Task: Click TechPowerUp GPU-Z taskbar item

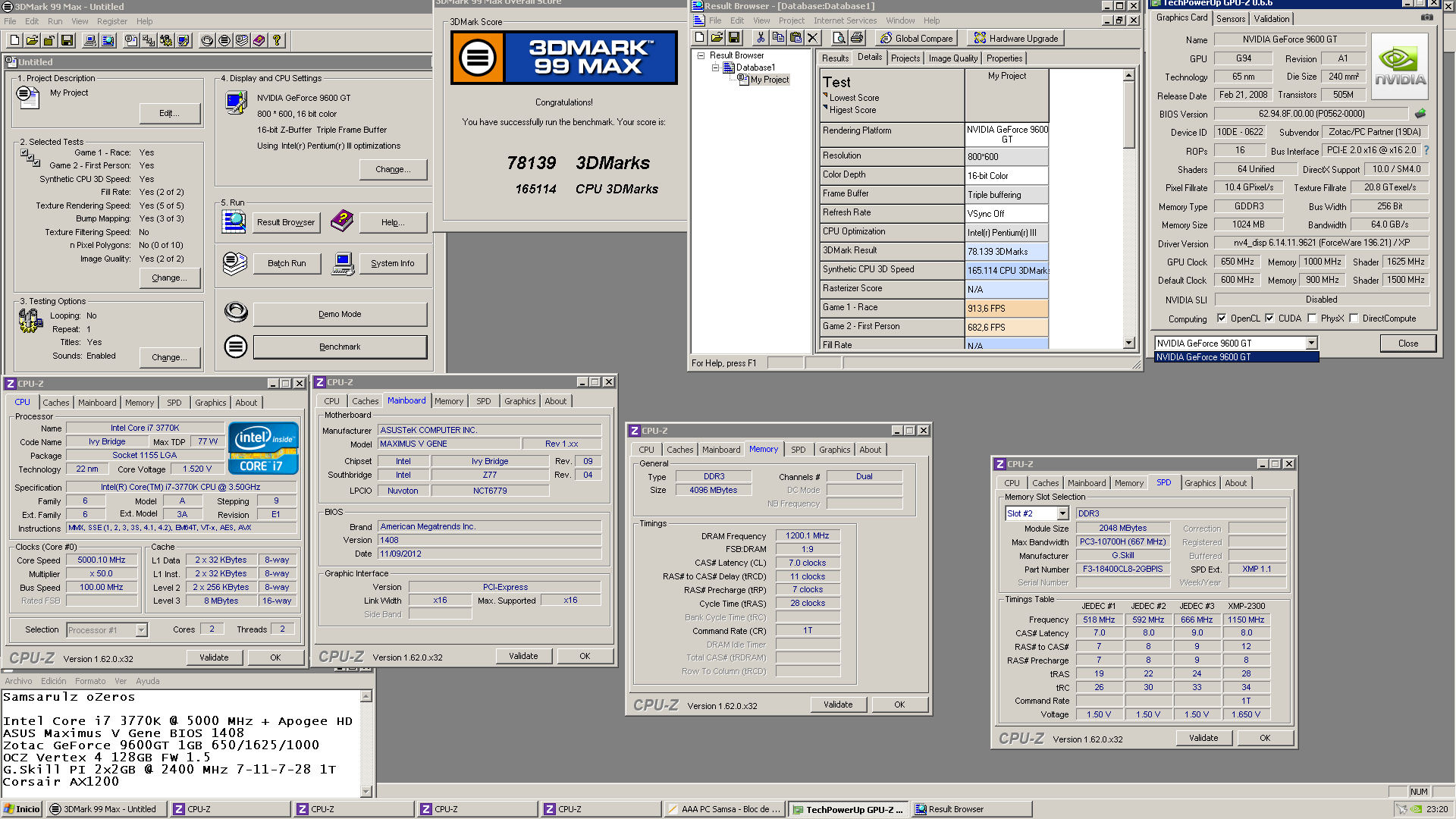Action: tap(847, 809)
